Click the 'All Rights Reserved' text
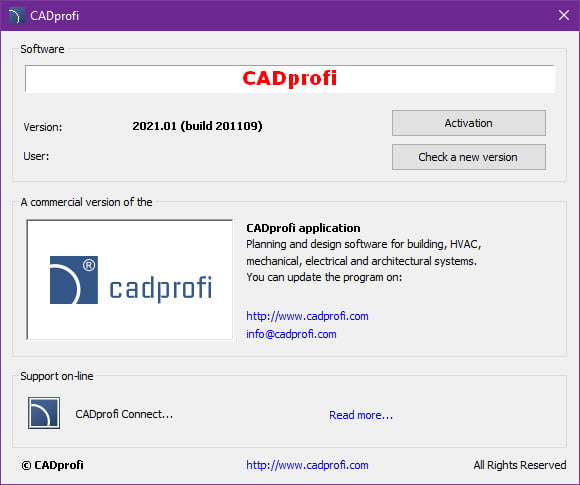Screen dimensions: 580x485 tap(520, 465)
